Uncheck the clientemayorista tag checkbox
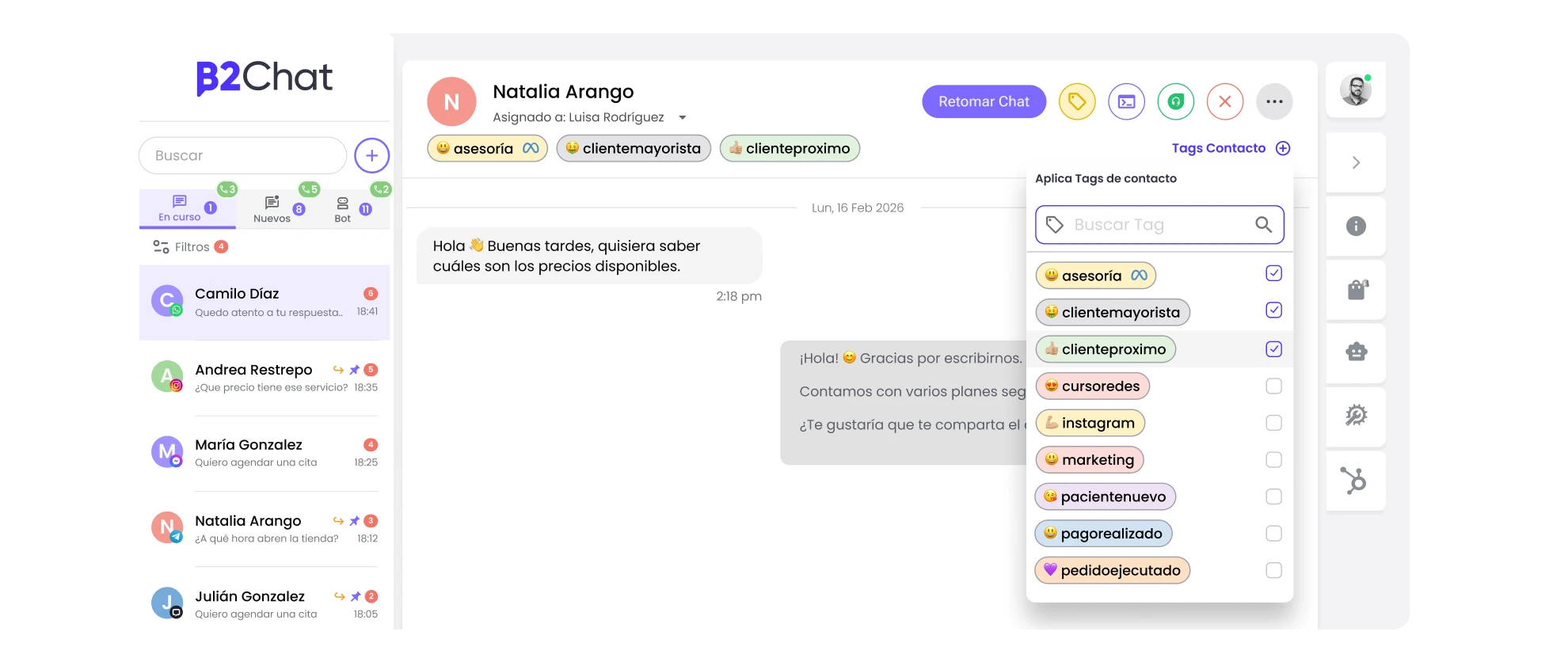Image resolution: width=1568 pixels, height=662 pixels. (1273, 310)
